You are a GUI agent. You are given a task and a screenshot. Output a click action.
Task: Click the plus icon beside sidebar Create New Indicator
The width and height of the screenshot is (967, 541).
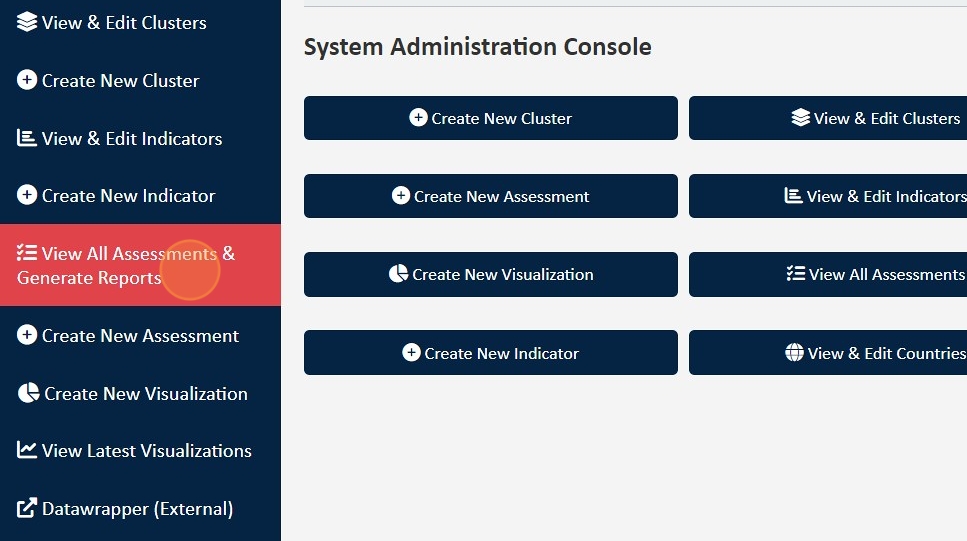coord(27,196)
